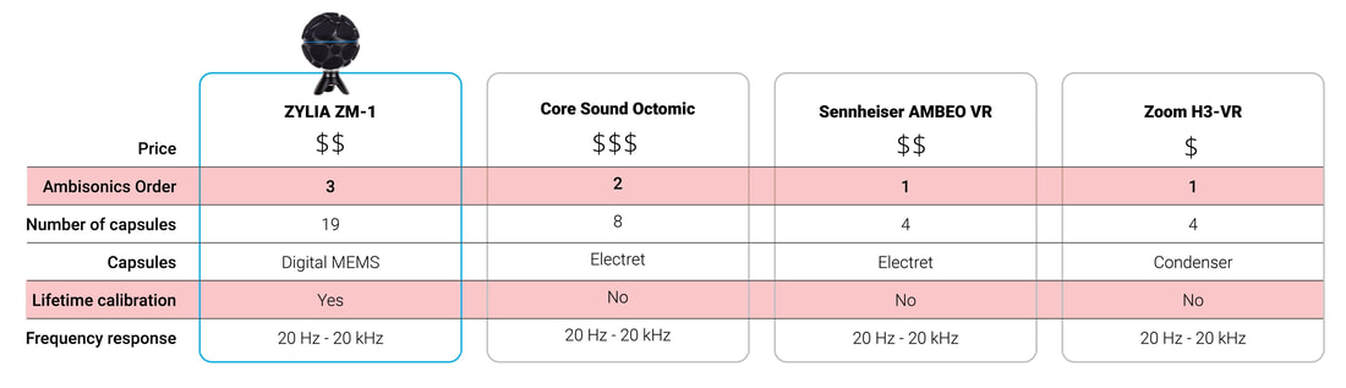Click the single $ price of Zoom H3-VR

pyautogui.click(x=1191, y=148)
